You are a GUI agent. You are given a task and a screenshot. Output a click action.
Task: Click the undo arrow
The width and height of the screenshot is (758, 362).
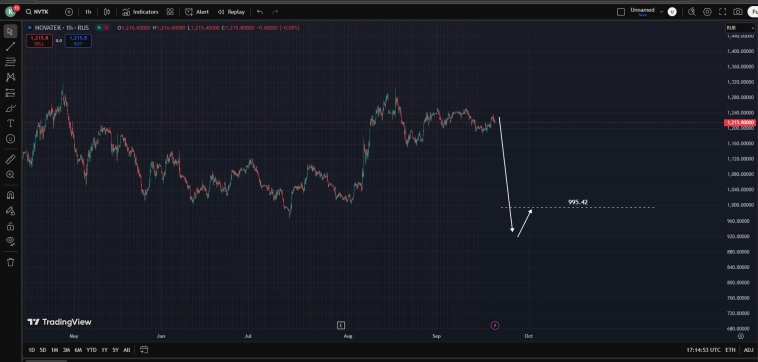[x=260, y=12]
